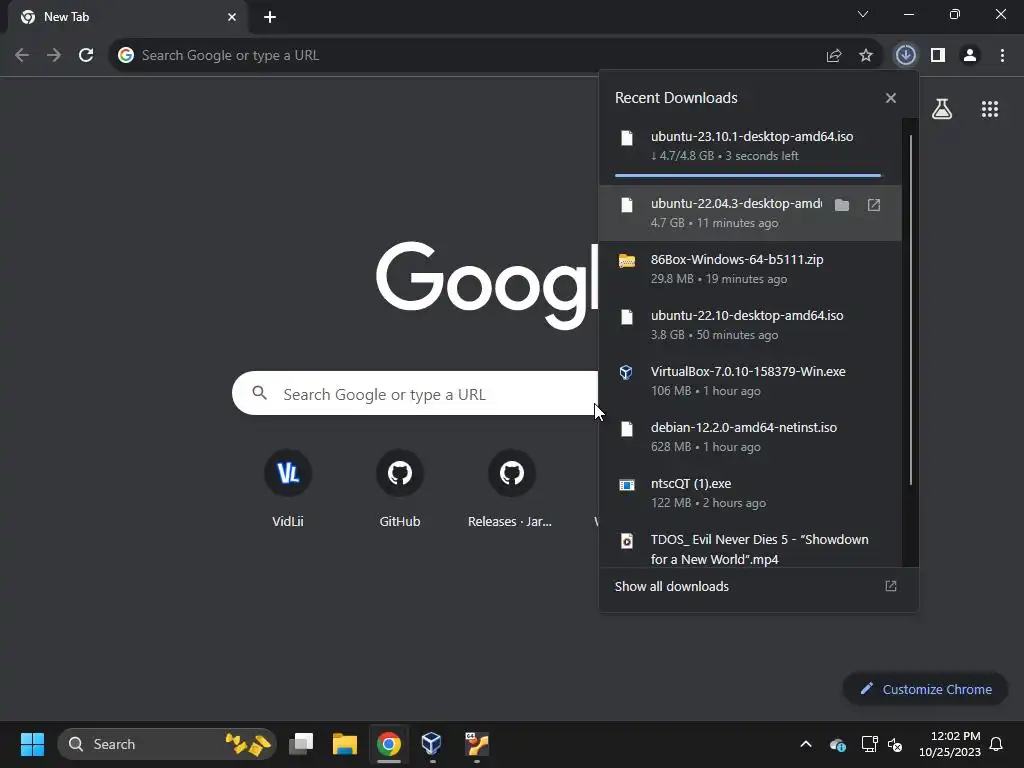
Task: Click the ubuntu-23.10.1 download progress bar
Action: pos(748,175)
